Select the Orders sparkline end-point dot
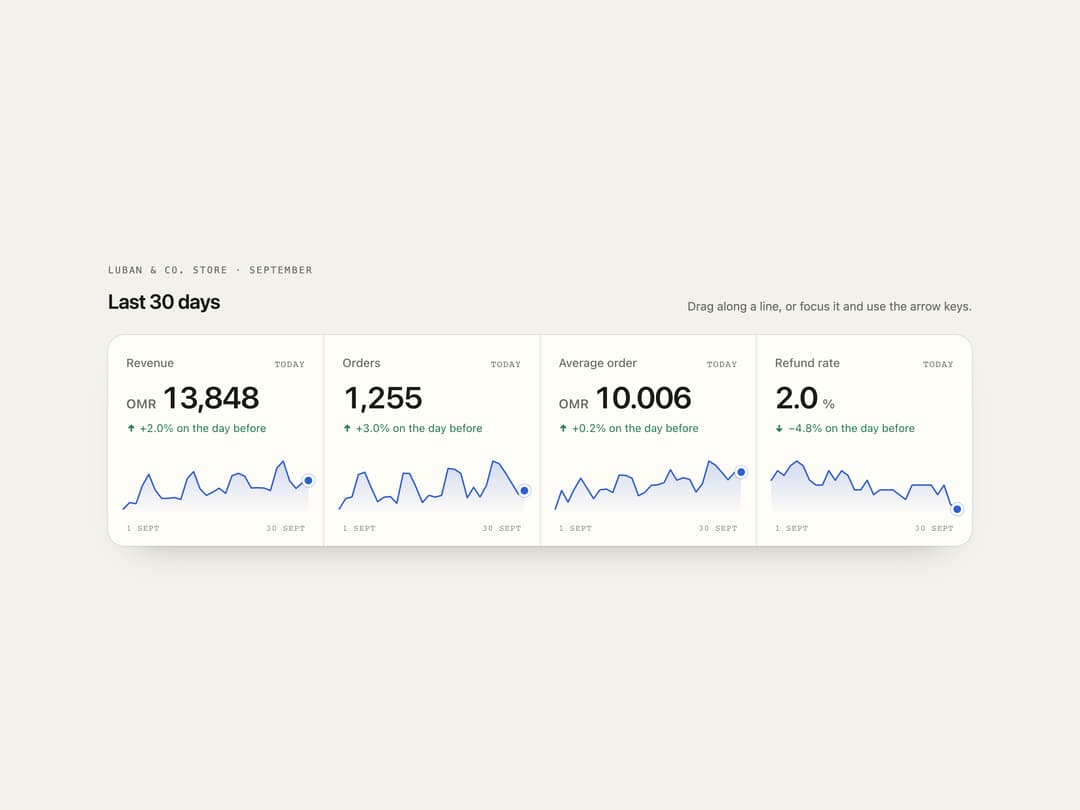Viewport: 1080px width, 810px height. point(525,490)
